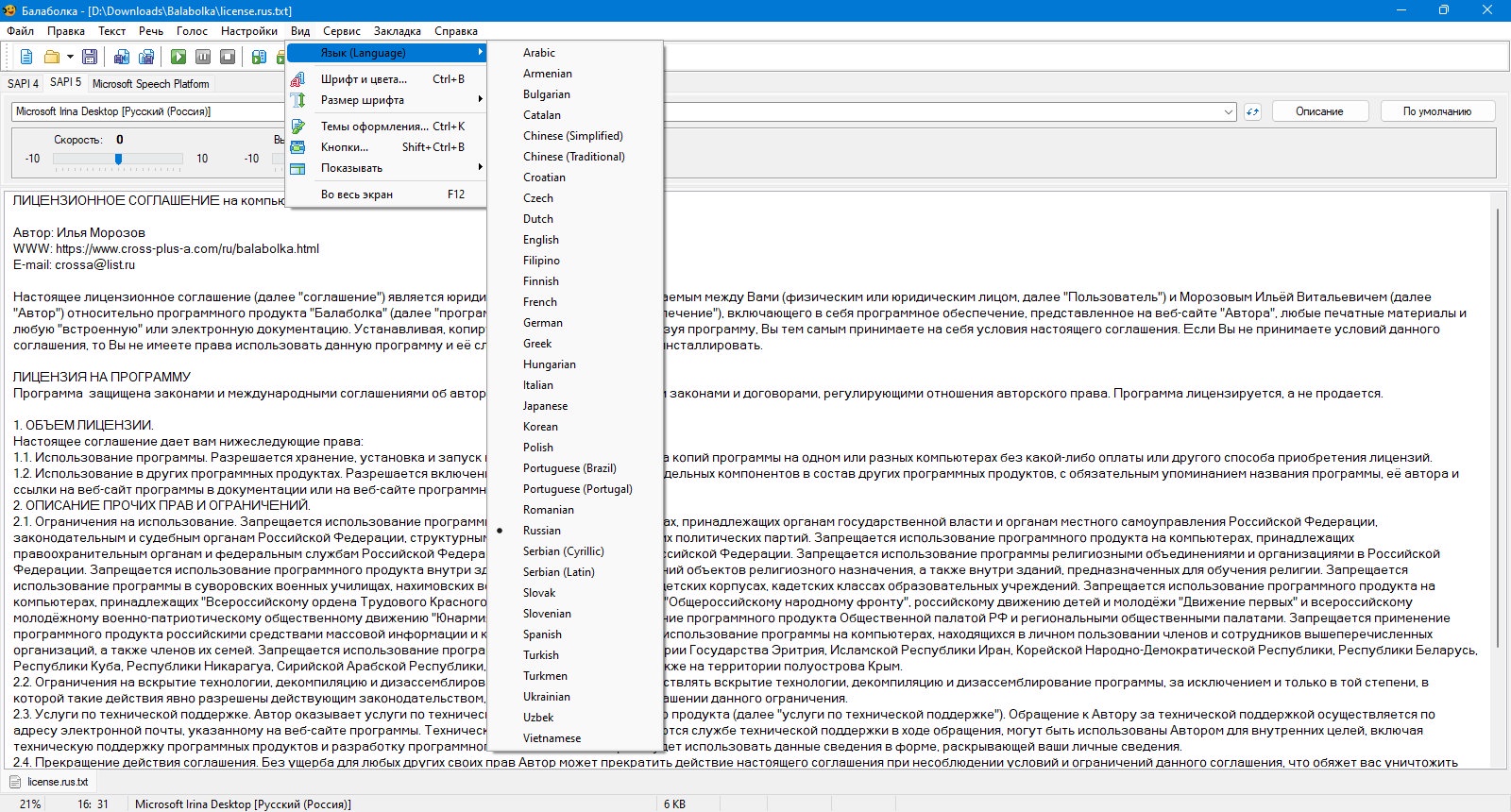Viewport: 1511px width, 812px height.
Task: Click the open file folder icon
Action: point(52,57)
